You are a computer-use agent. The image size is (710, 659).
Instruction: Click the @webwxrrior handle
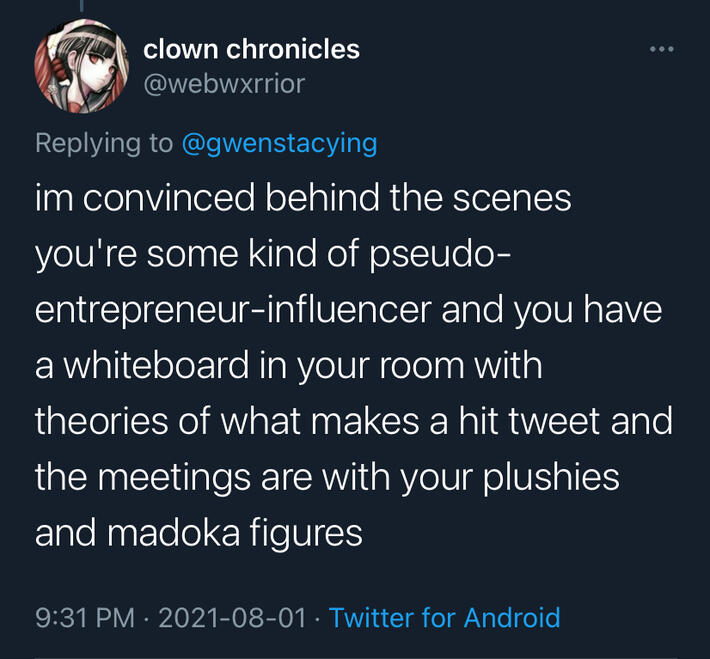point(224,84)
